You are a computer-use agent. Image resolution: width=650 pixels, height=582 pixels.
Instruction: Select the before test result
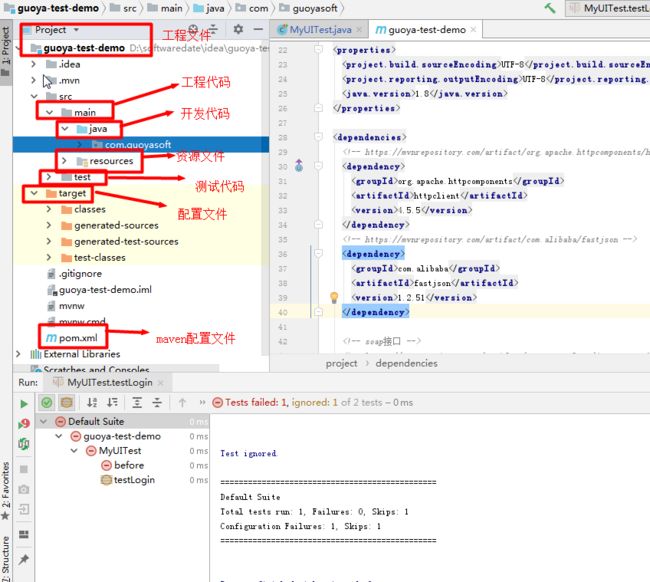pos(123,465)
